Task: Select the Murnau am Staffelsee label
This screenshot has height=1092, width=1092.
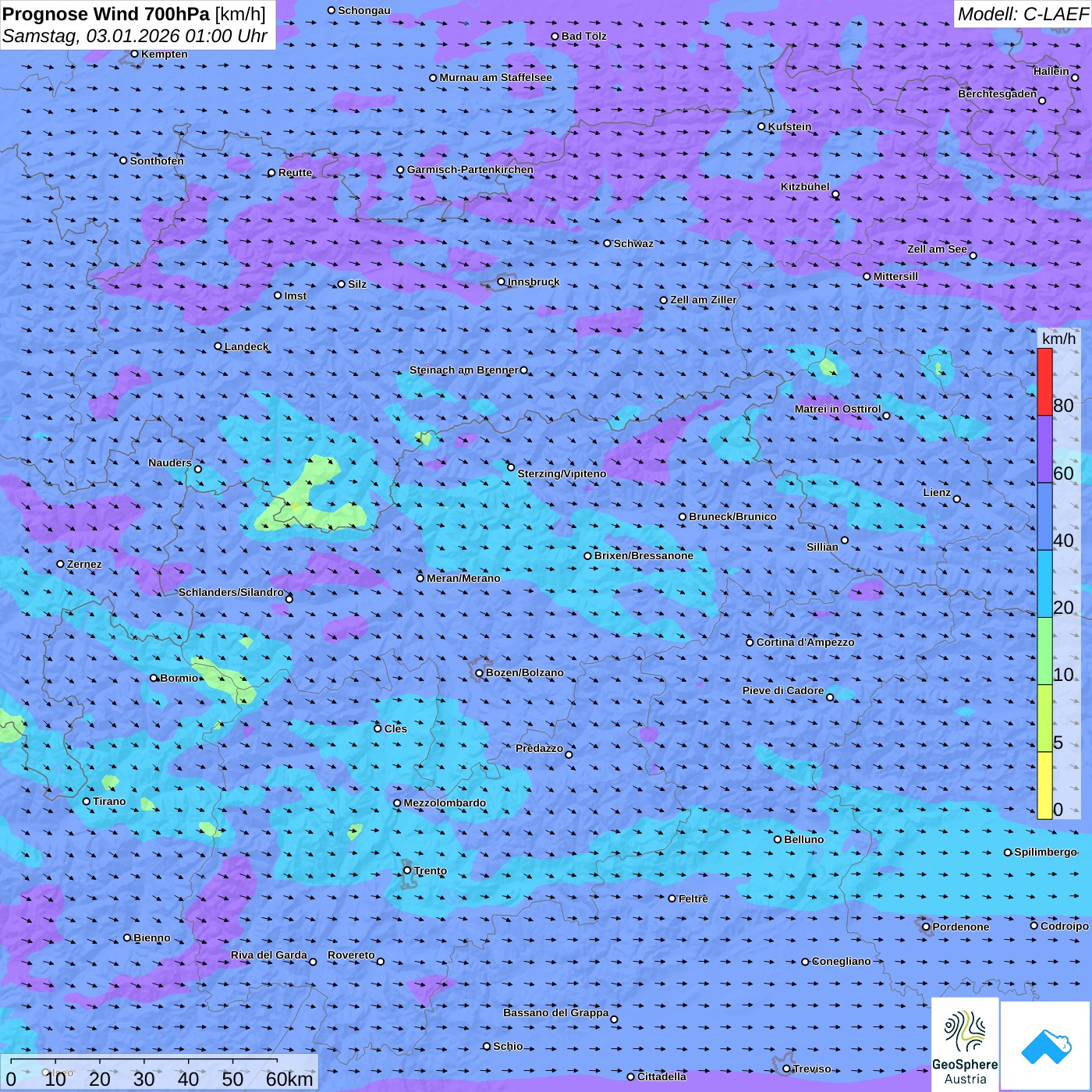Action: pos(495,77)
